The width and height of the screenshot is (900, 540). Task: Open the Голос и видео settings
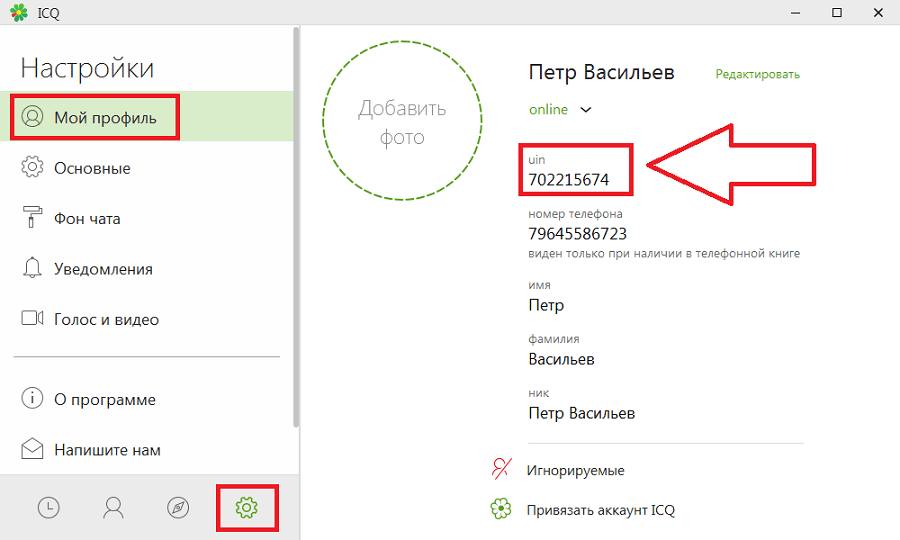146,319
